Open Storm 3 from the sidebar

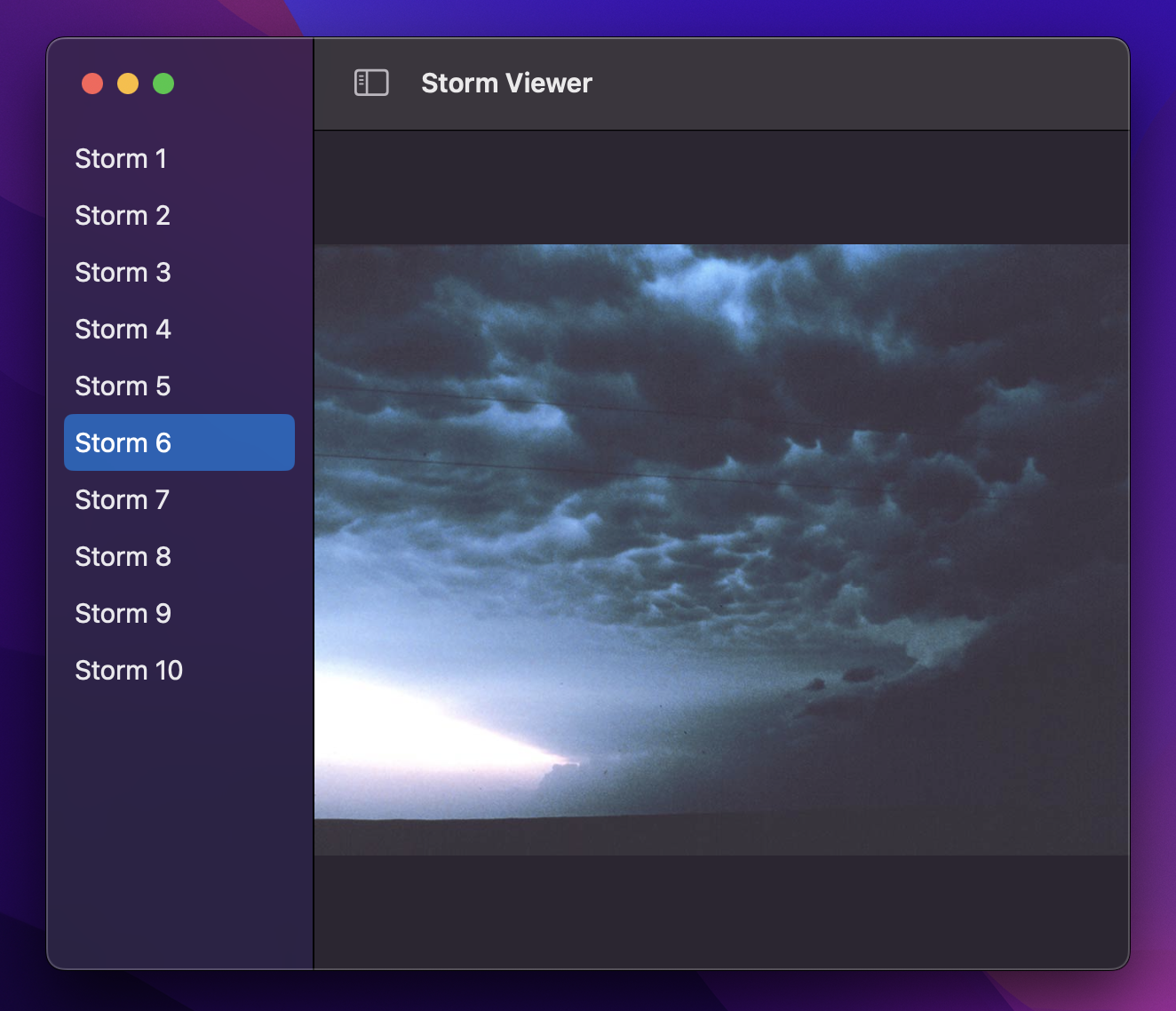pos(123,272)
